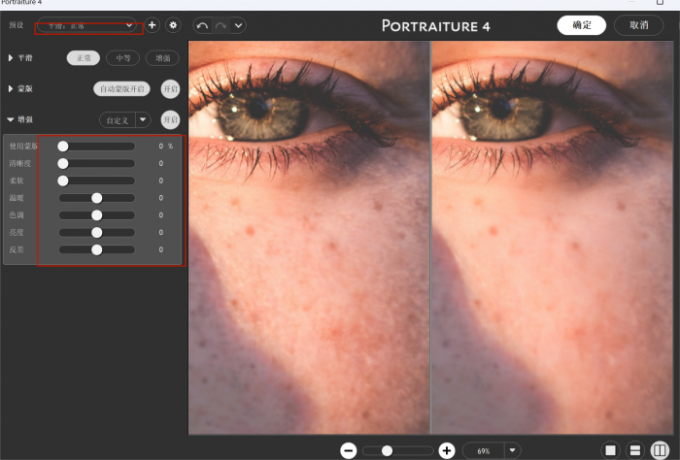Zoom in with the plus icon at bottom
The image size is (680, 460).
click(x=447, y=450)
